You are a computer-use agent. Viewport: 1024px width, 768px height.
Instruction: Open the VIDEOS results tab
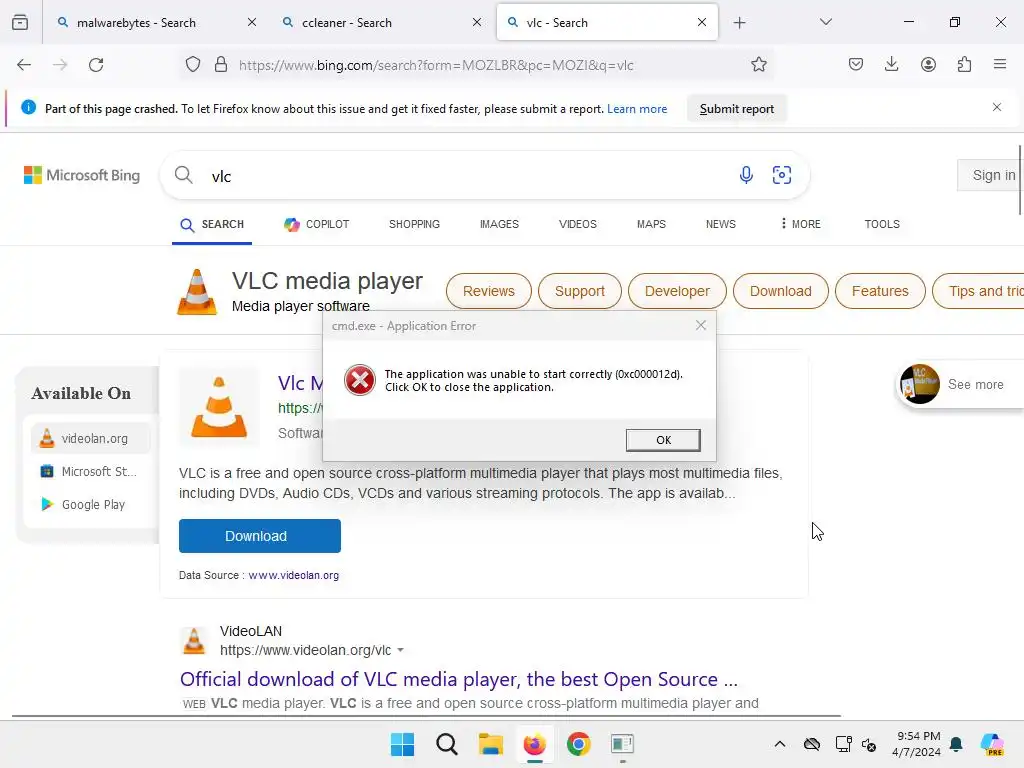click(x=577, y=224)
